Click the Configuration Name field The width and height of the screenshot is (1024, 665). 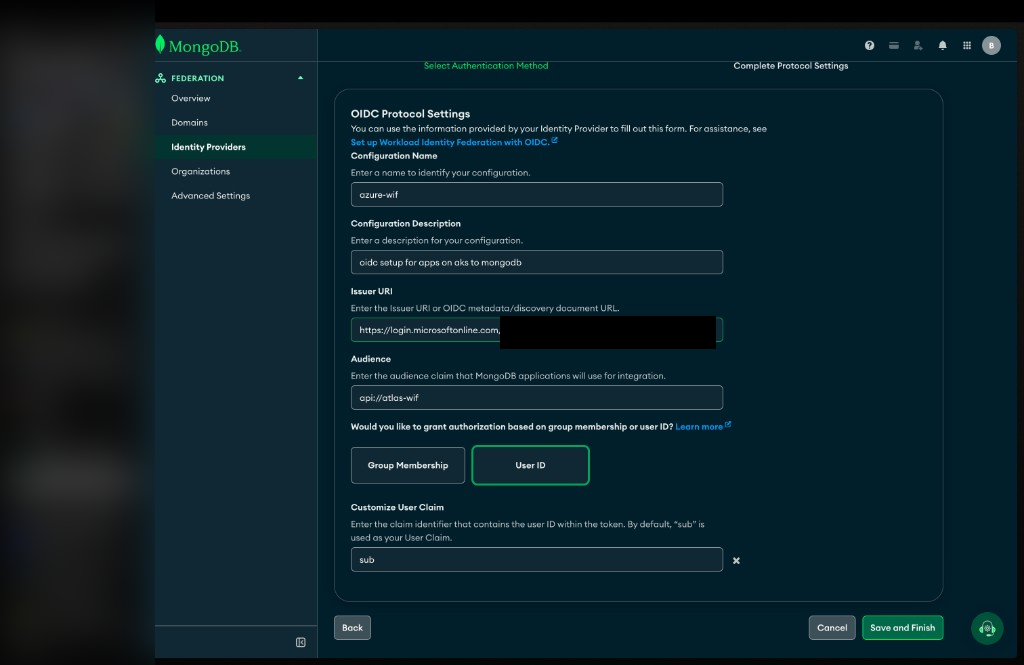pos(537,195)
